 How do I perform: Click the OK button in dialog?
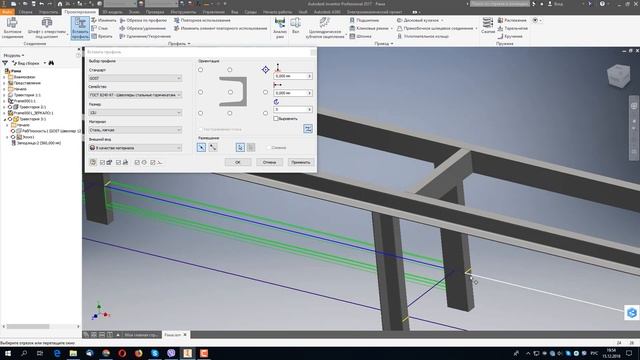click(x=238, y=162)
